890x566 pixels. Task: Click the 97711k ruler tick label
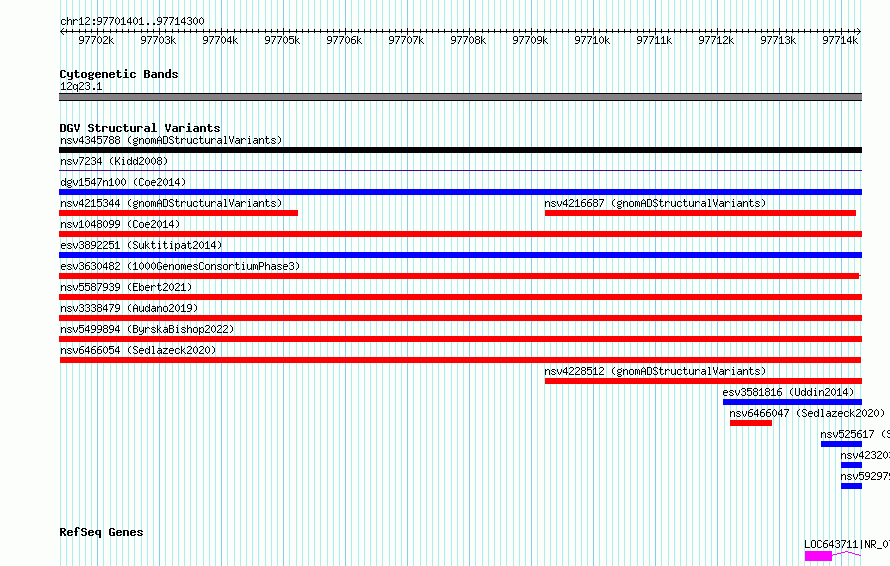pos(654,40)
